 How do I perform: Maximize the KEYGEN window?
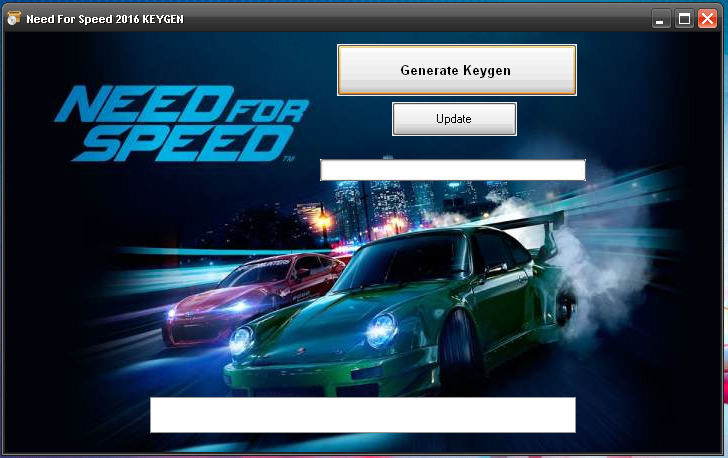[684, 19]
